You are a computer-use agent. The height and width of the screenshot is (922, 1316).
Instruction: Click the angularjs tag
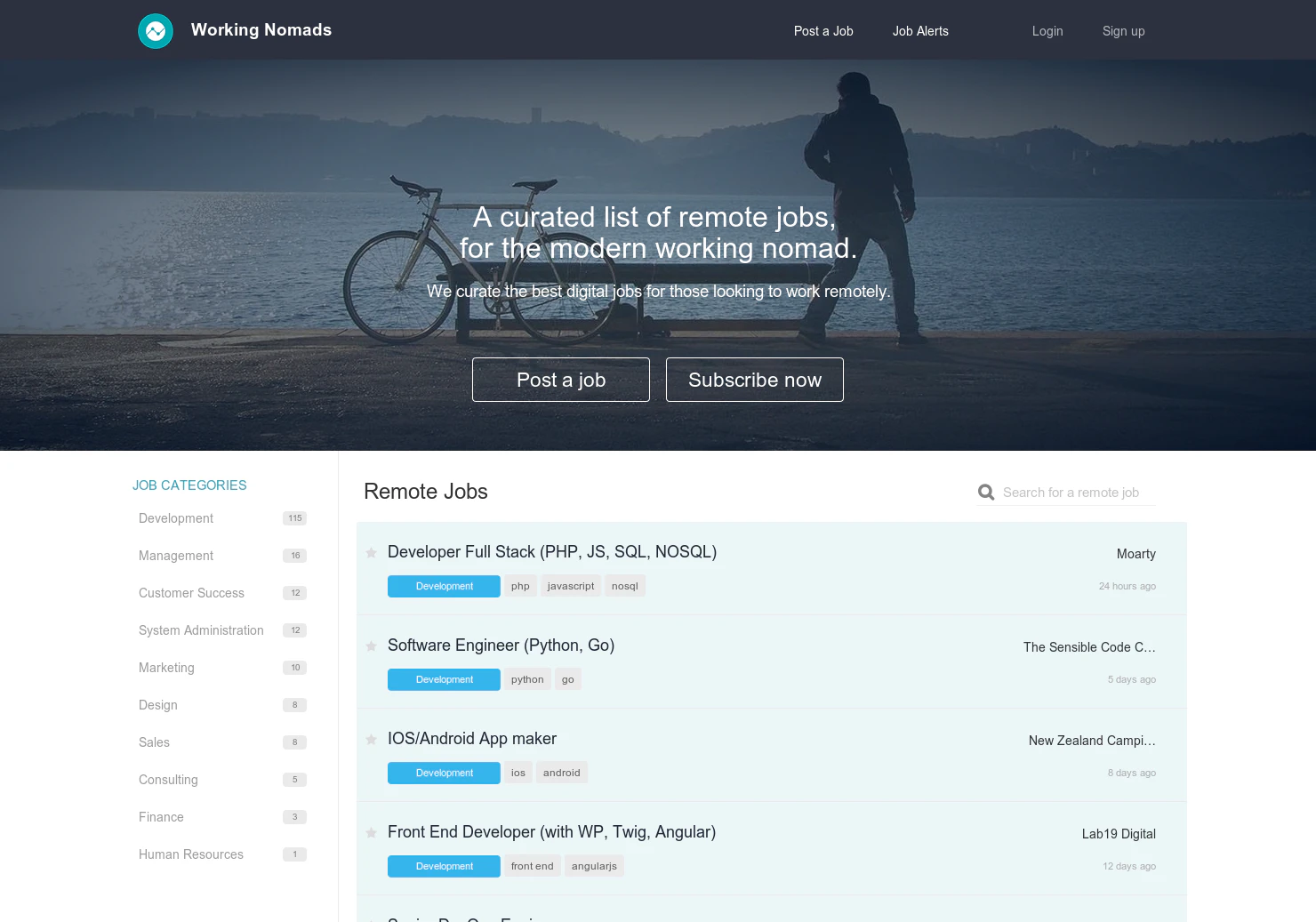click(594, 865)
